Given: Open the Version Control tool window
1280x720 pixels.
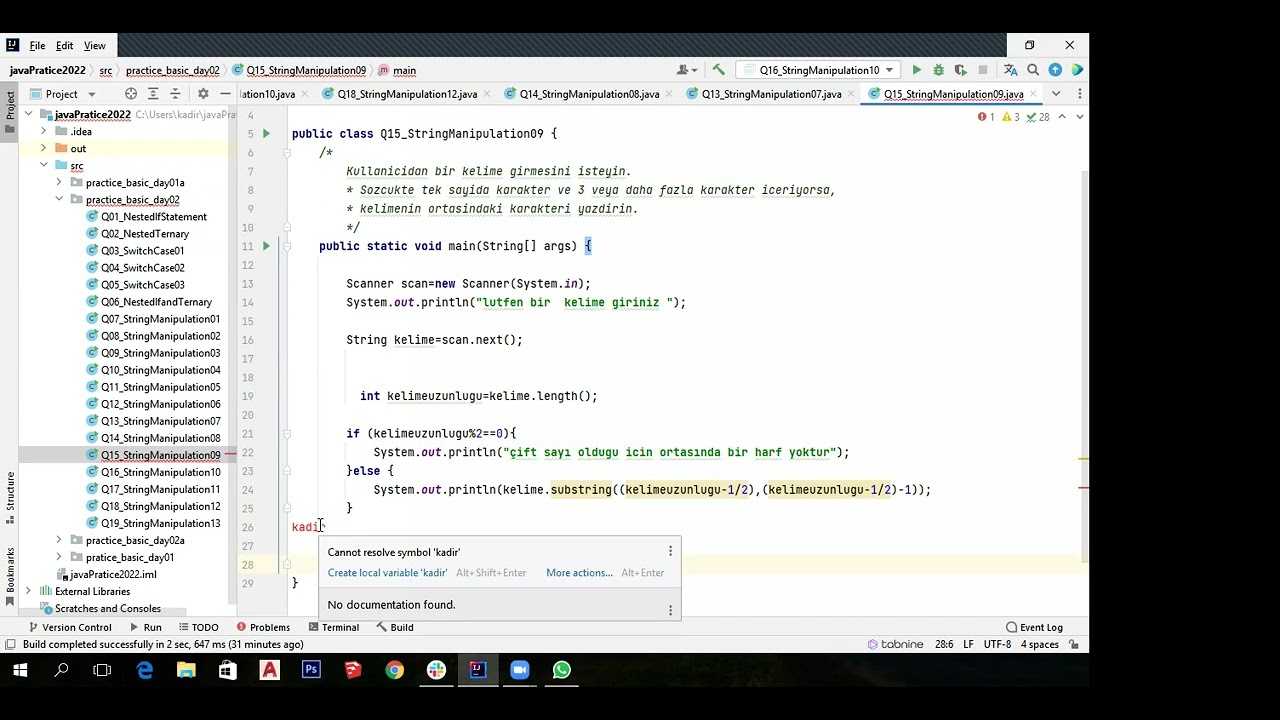Looking at the screenshot, I should pyautogui.click(x=69, y=627).
